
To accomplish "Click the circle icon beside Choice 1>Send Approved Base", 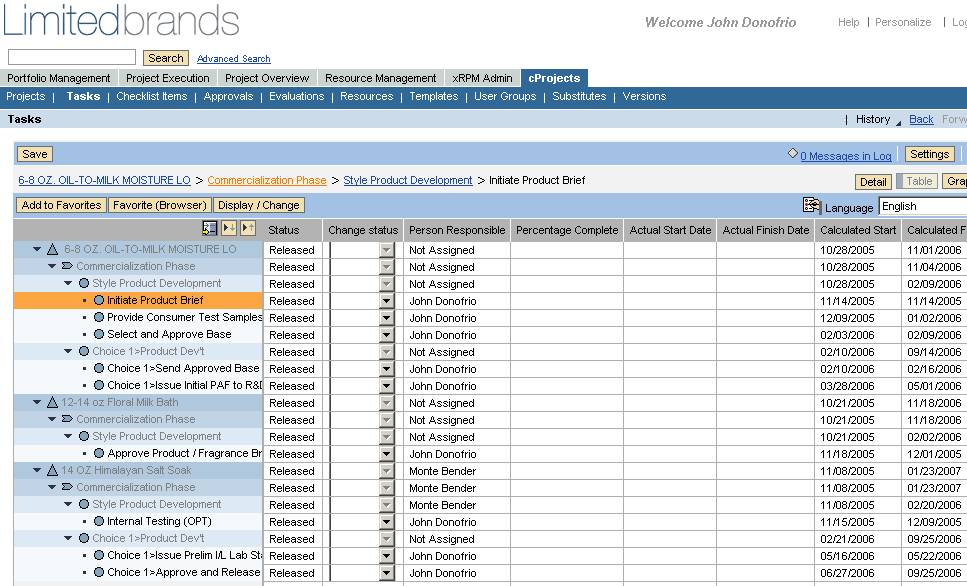I will [x=99, y=368].
